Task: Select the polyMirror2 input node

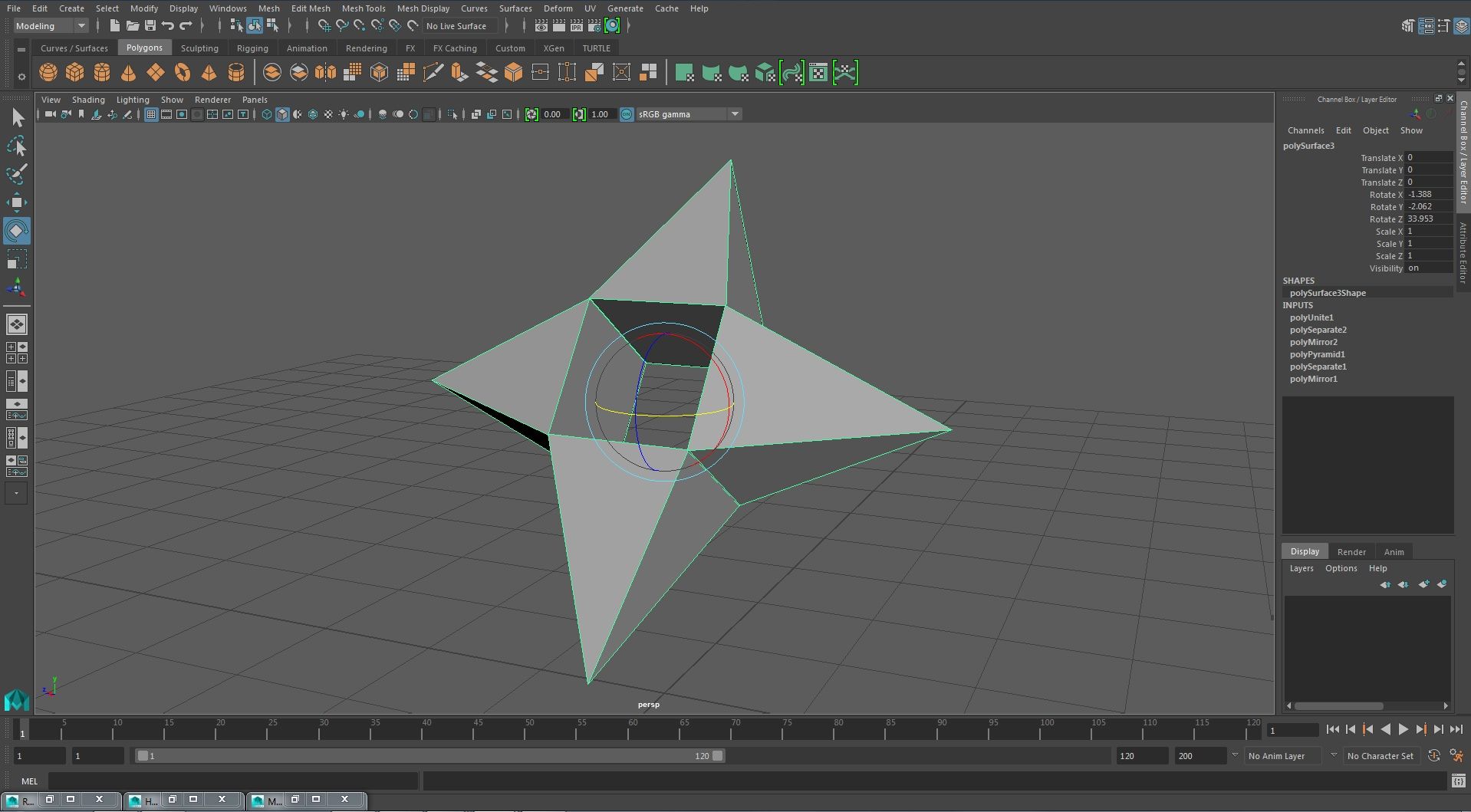Action: click(x=1313, y=342)
